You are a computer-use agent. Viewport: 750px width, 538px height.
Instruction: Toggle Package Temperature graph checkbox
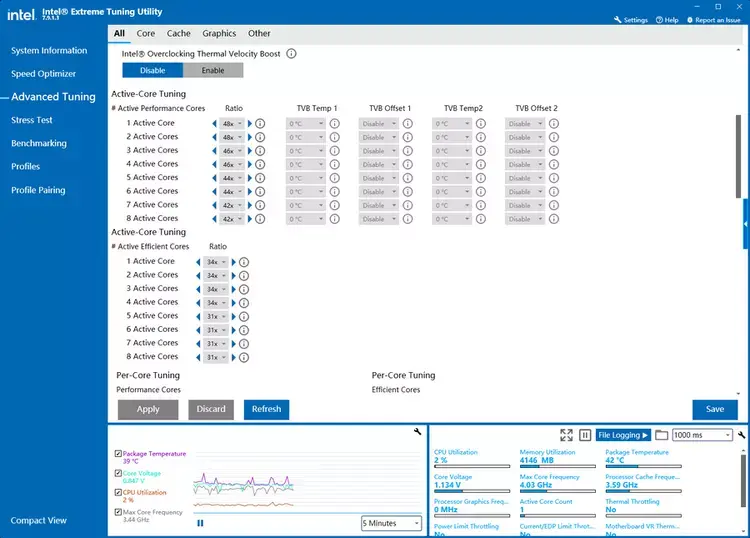pos(118,453)
